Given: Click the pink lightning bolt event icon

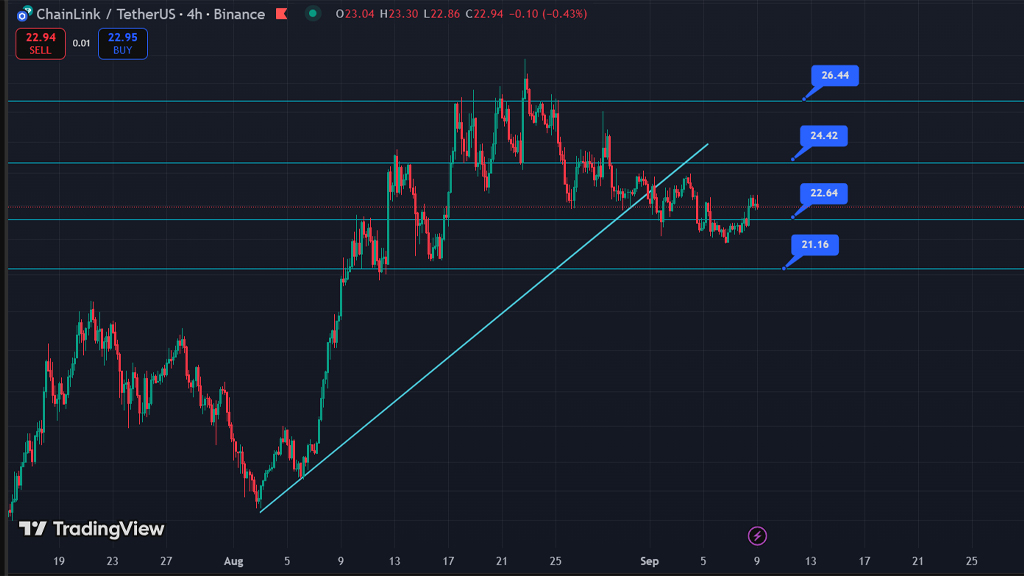Looking at the screenshot, I should tap(757, 536).
